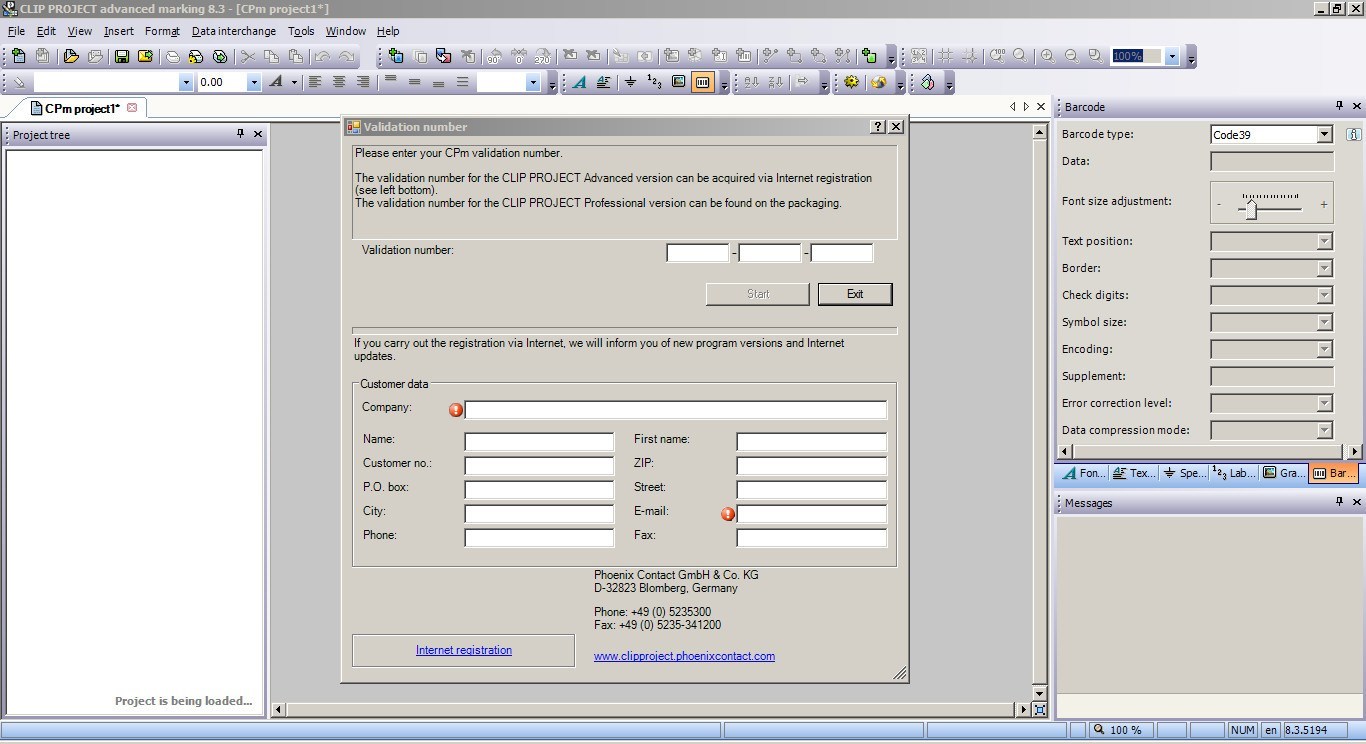This screenshot has width=1366, height=744.
Task: Click the grid display toolbar icon
Action: coord(945,57)
